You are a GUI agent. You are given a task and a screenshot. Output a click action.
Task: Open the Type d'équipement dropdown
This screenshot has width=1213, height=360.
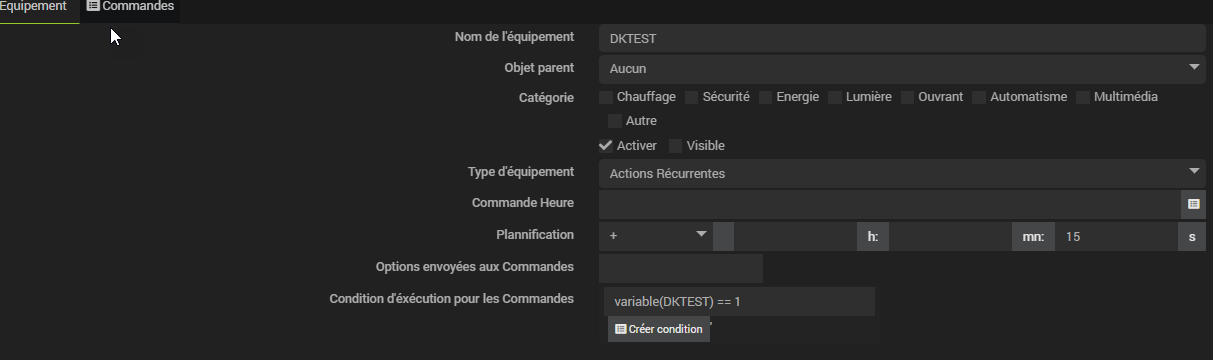click(x=902, y=173)
